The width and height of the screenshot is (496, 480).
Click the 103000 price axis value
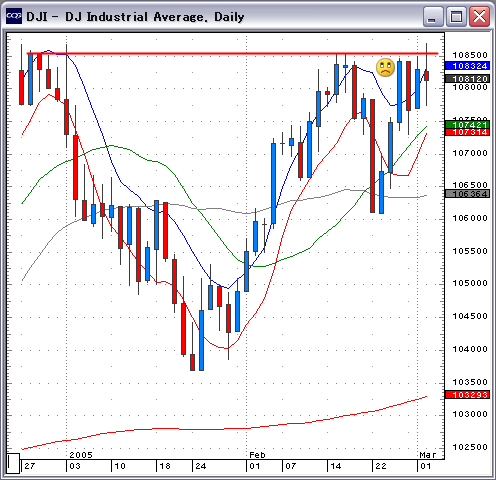[x=470, y=414]
